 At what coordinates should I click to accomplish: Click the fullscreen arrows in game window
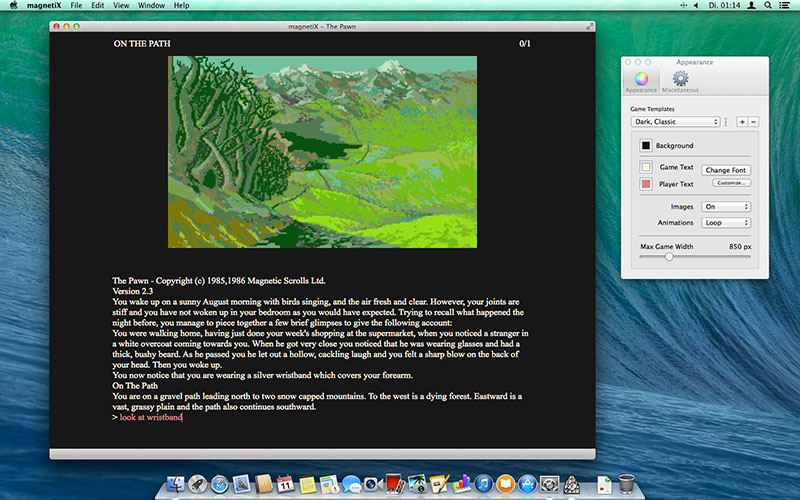(x=588, y=25)
